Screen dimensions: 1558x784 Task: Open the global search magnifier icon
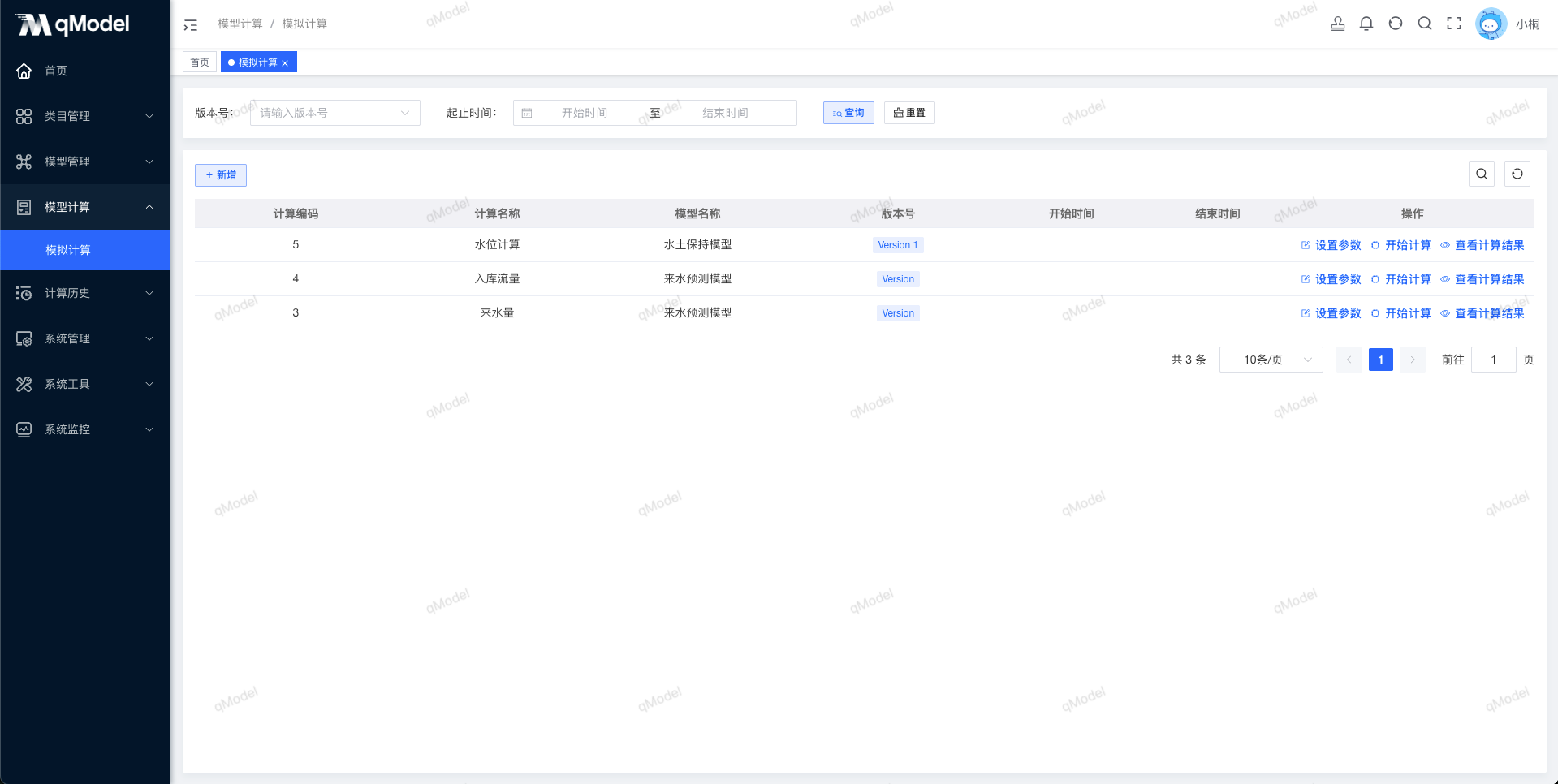pos(1425,24)
